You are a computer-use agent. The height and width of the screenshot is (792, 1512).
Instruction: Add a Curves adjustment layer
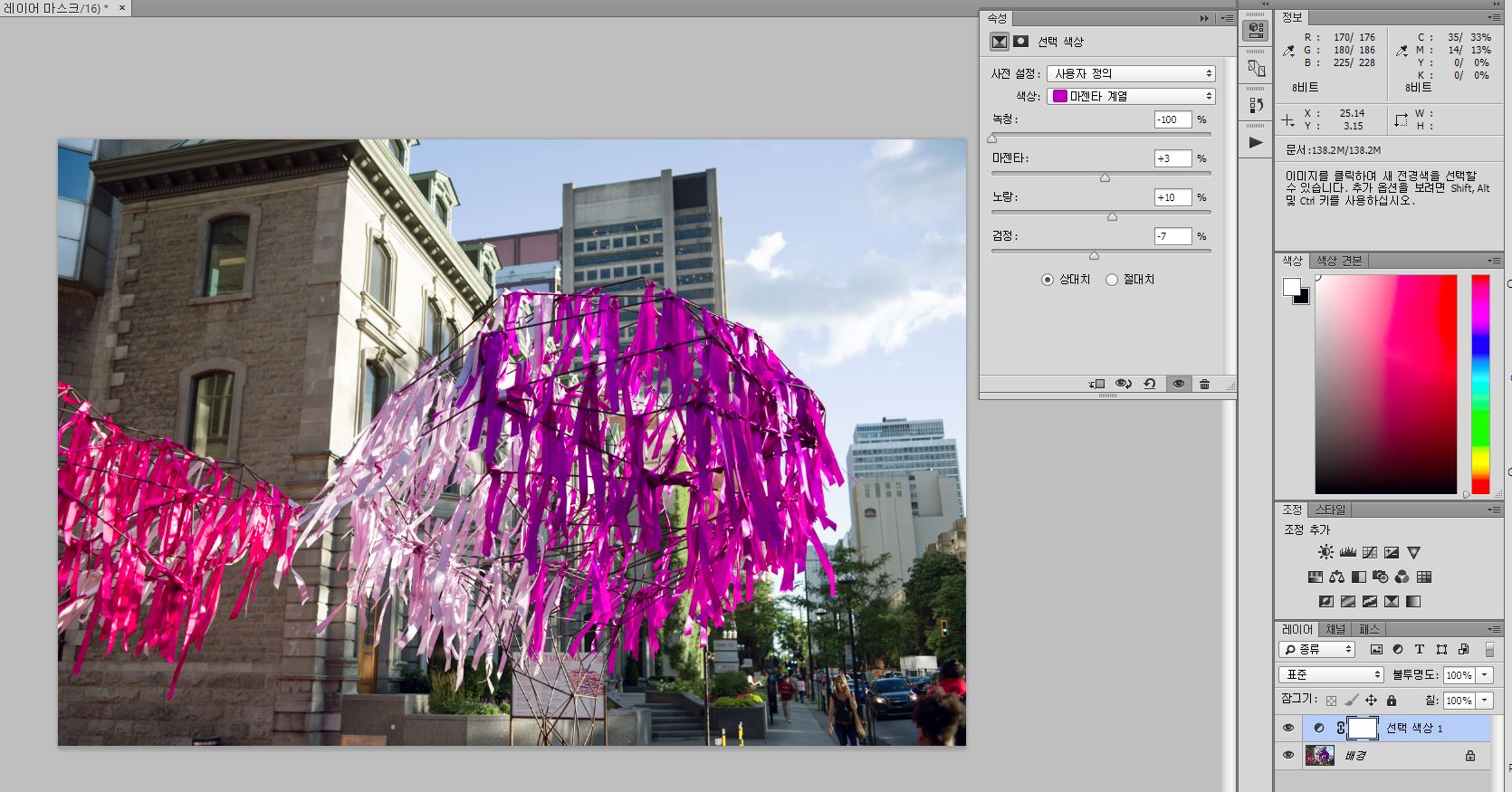click(1370, 552)
